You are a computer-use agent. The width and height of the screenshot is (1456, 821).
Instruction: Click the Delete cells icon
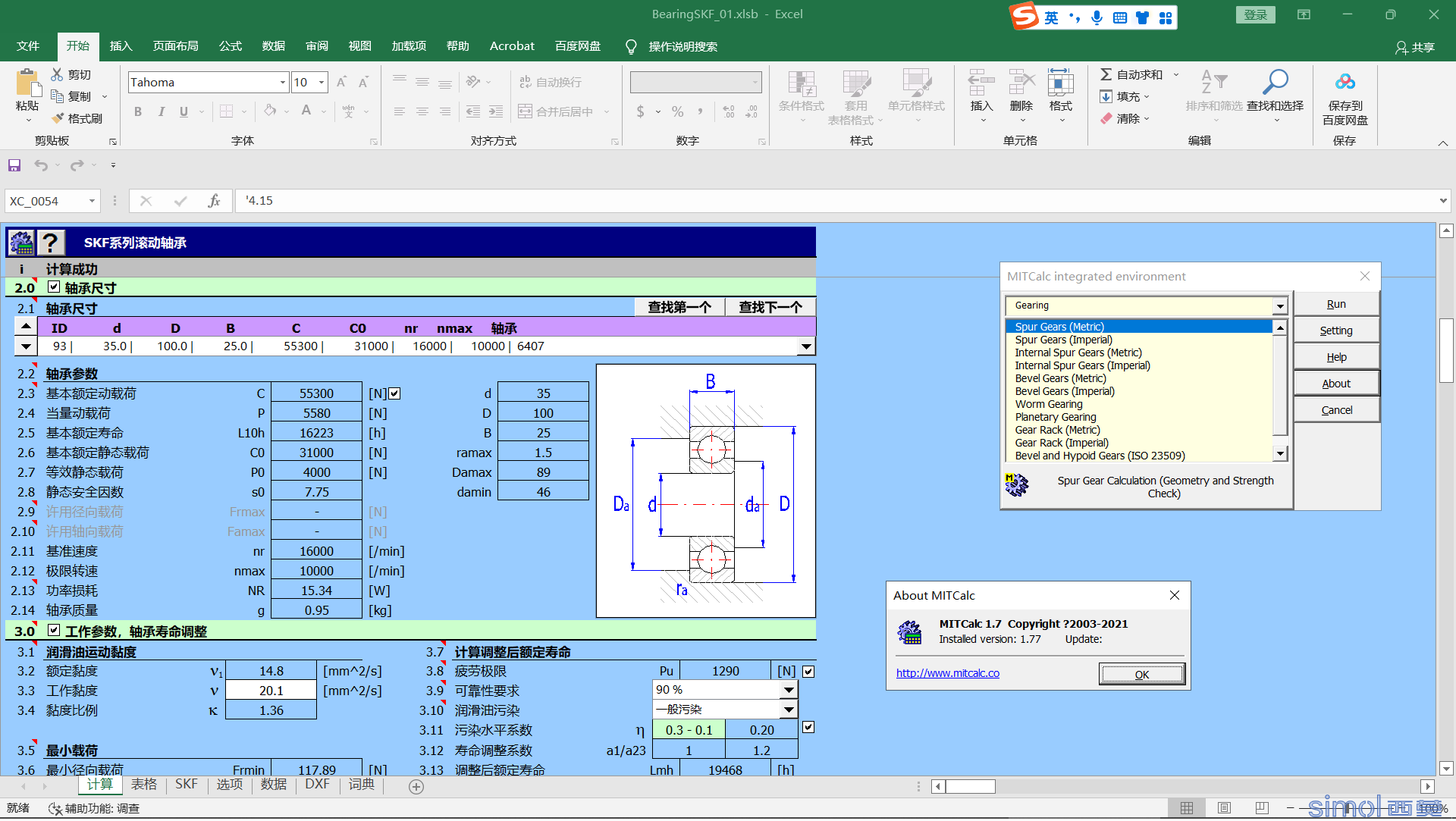point(1021,82)
